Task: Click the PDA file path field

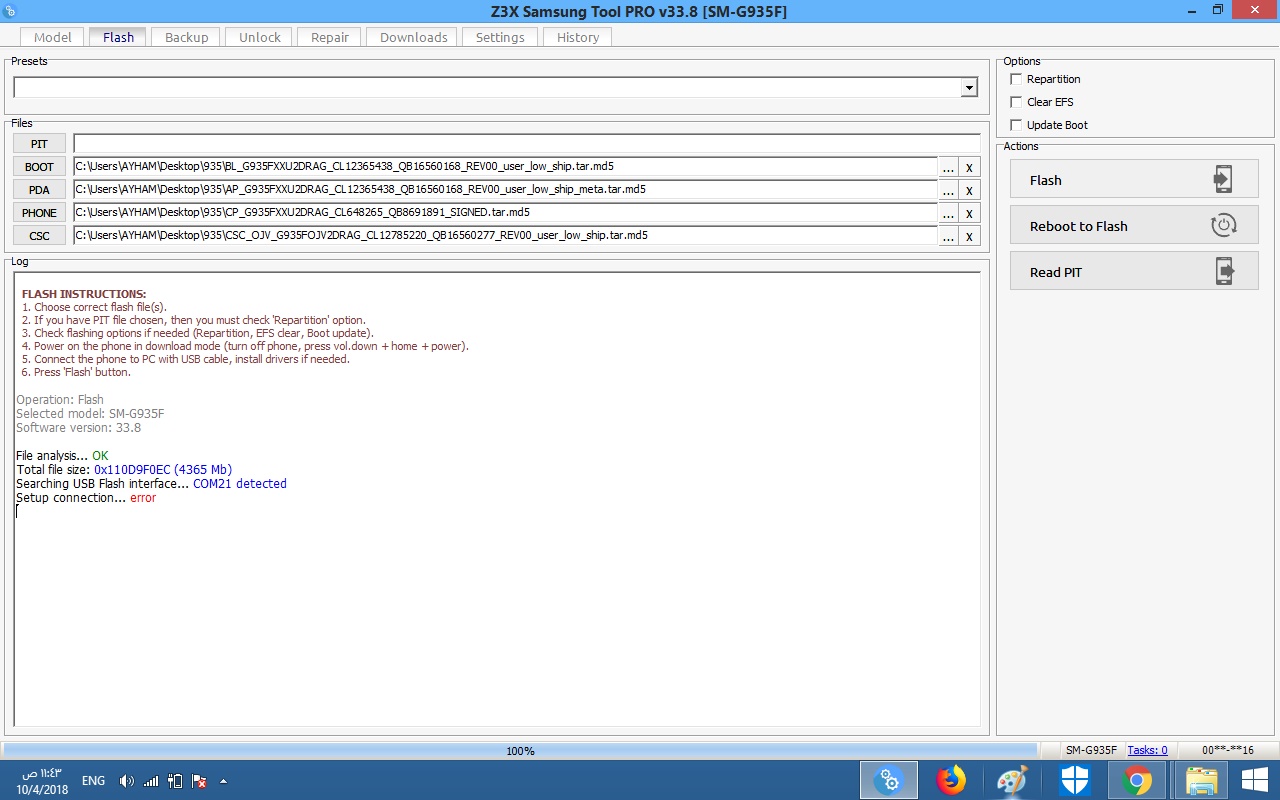Action: pyautogui.click(x=505, y=189)
